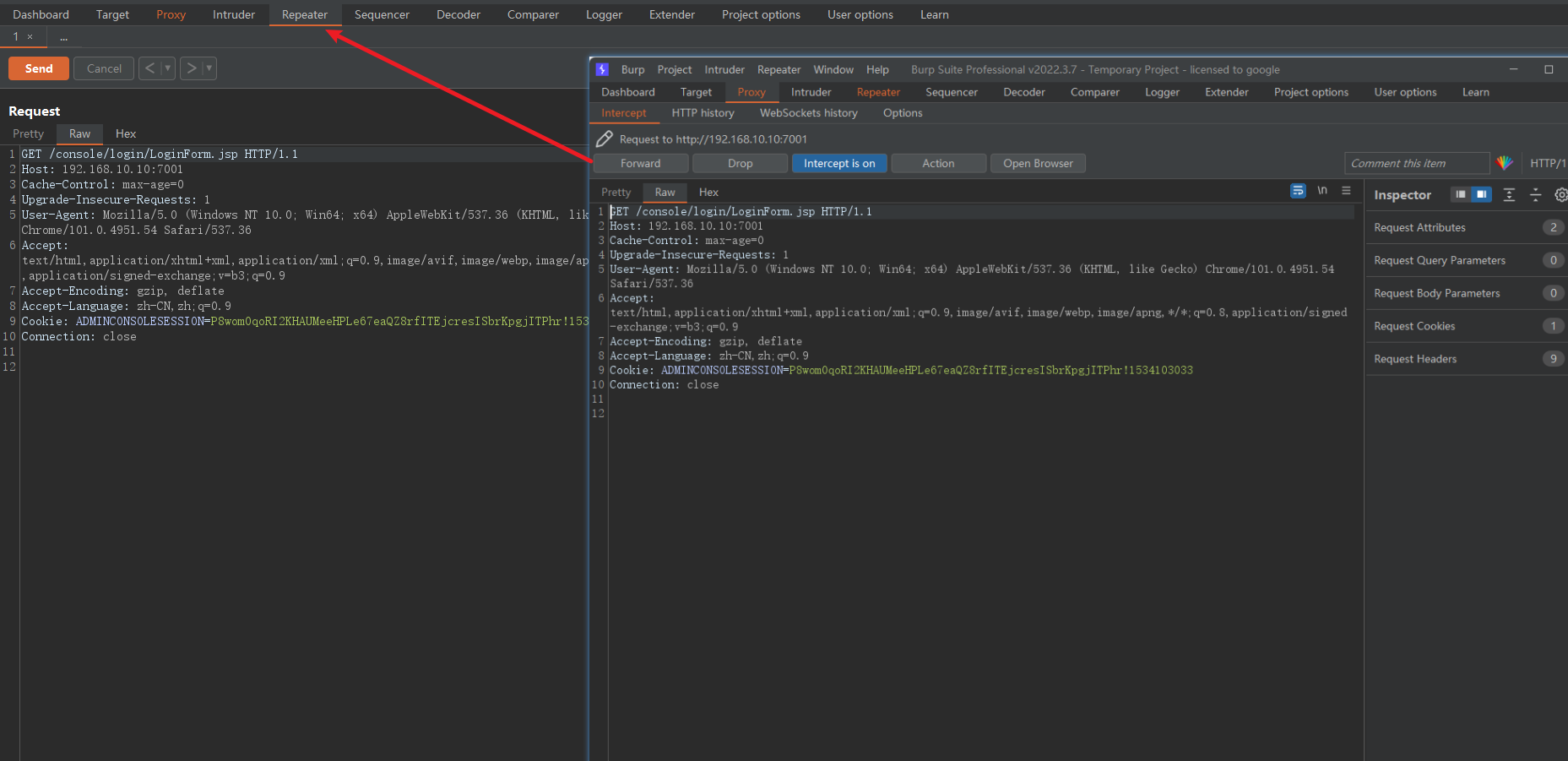Open the forward history dropdown arrow

point(209,68)
